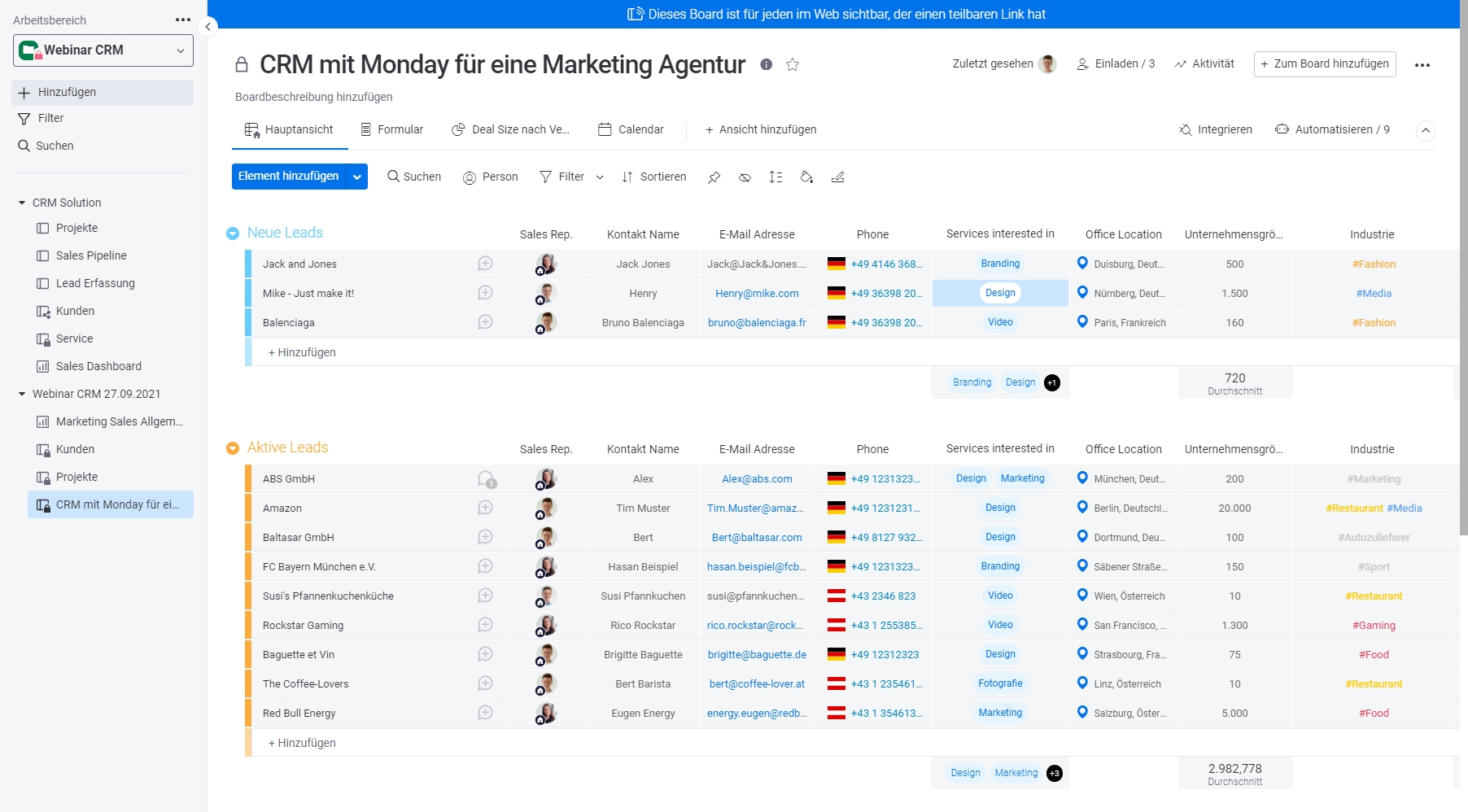Click +49 4146 368 phone link
The image size is (1468, 812).
pos(886,264)
